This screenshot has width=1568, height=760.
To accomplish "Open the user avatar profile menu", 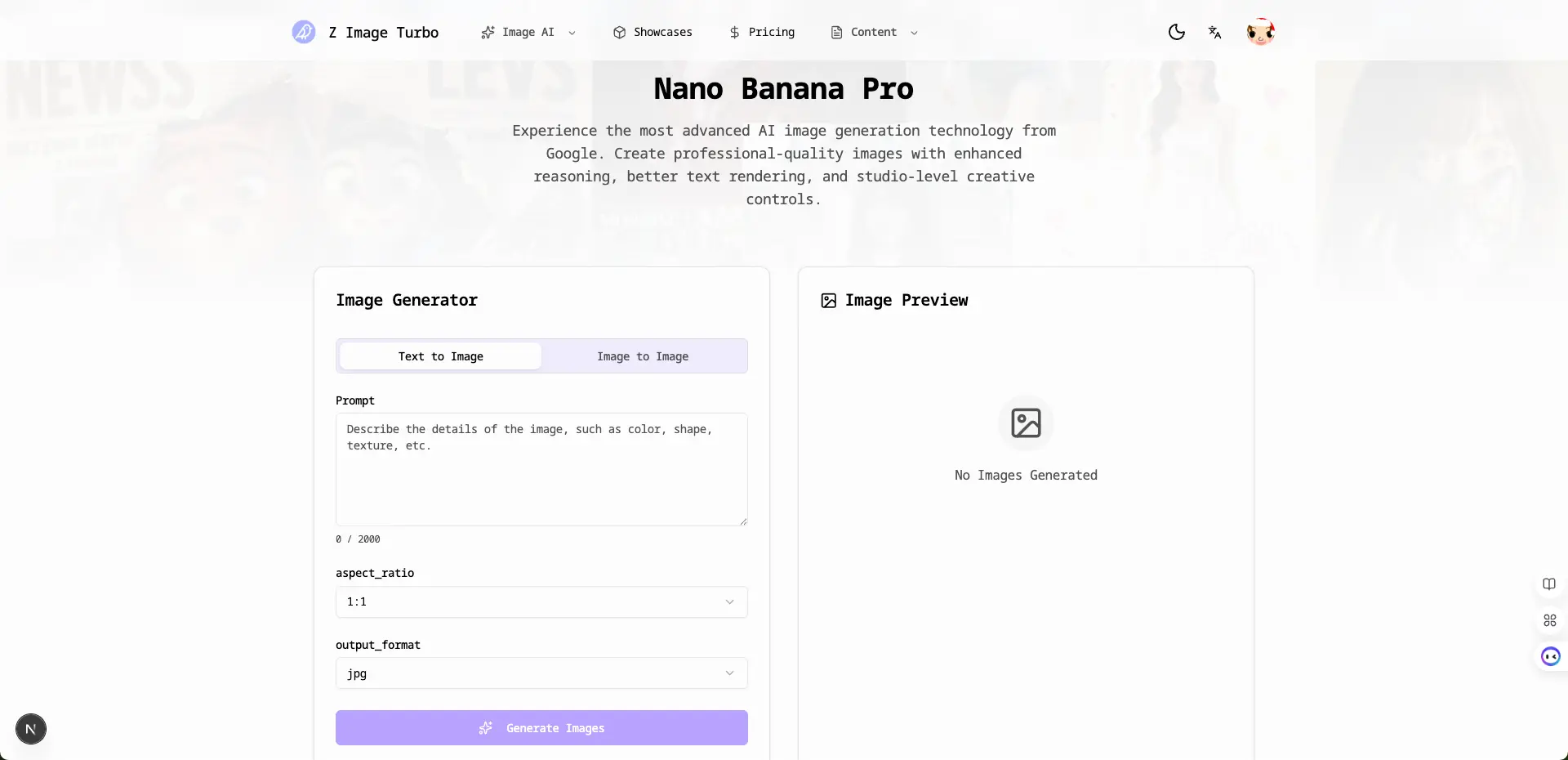I will coord(1260,32).
